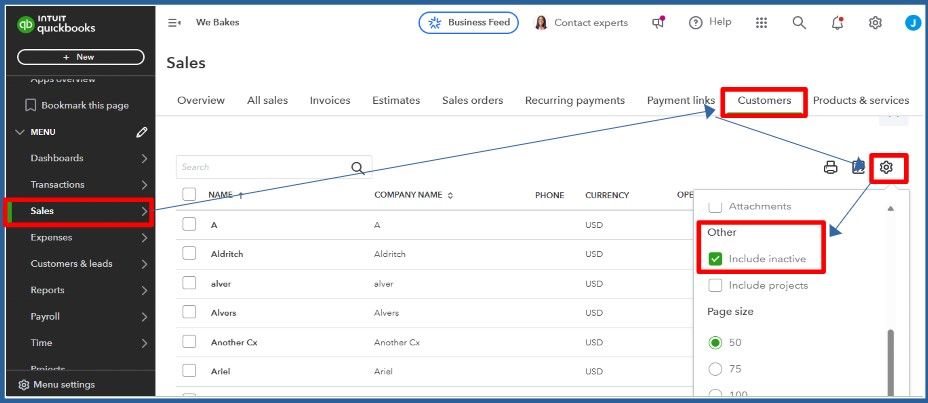Click the magnifier search icon in header
928x403 pixels.
coord(799,22)
